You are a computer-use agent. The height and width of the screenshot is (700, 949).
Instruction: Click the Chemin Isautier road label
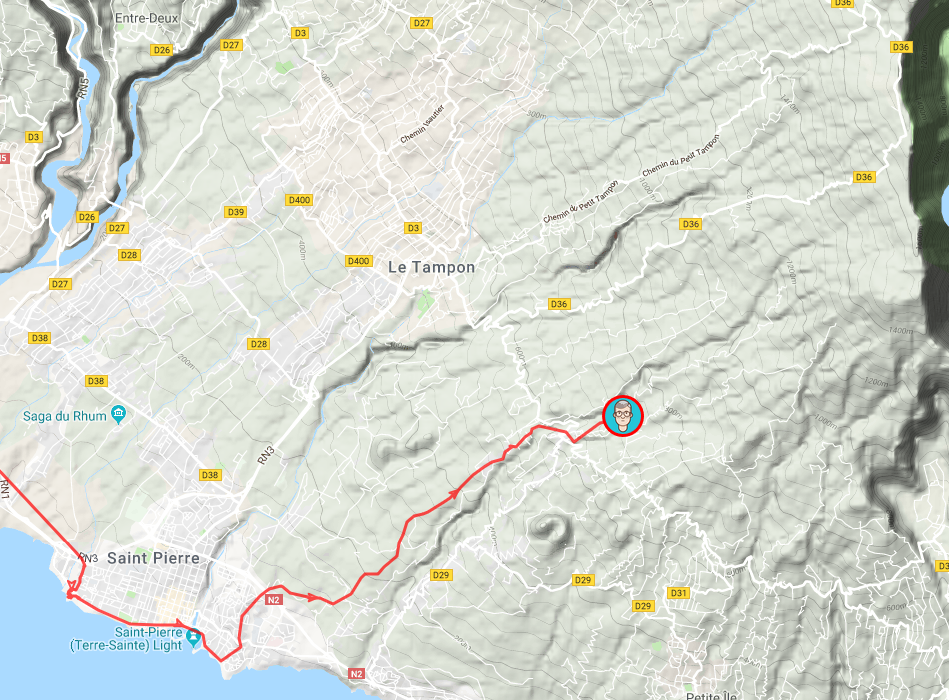(422, 123)
